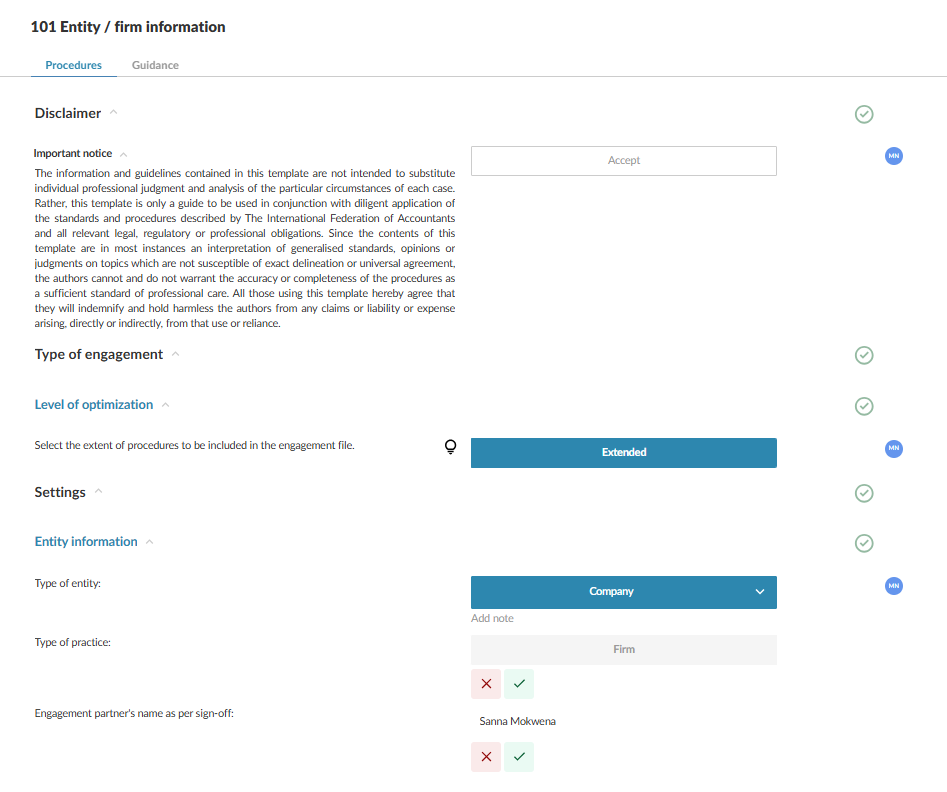Click the MN avatar beside the Extended button
Screen dimensions: 947x792
pyautogui.click(x=893, y=449)
